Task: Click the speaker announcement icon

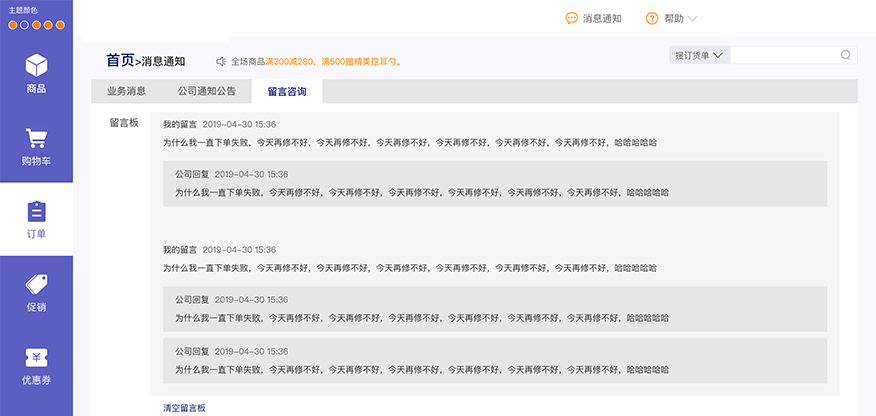Action: tap(221, 61)
